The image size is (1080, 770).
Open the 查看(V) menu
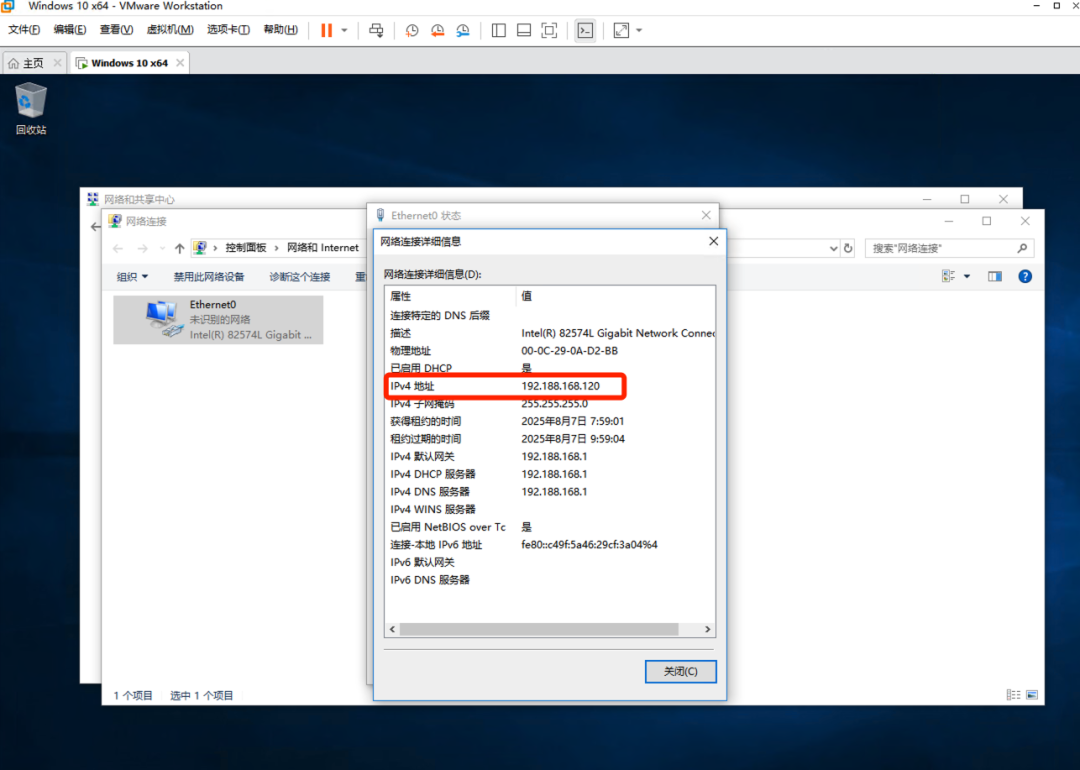[116, 30]
